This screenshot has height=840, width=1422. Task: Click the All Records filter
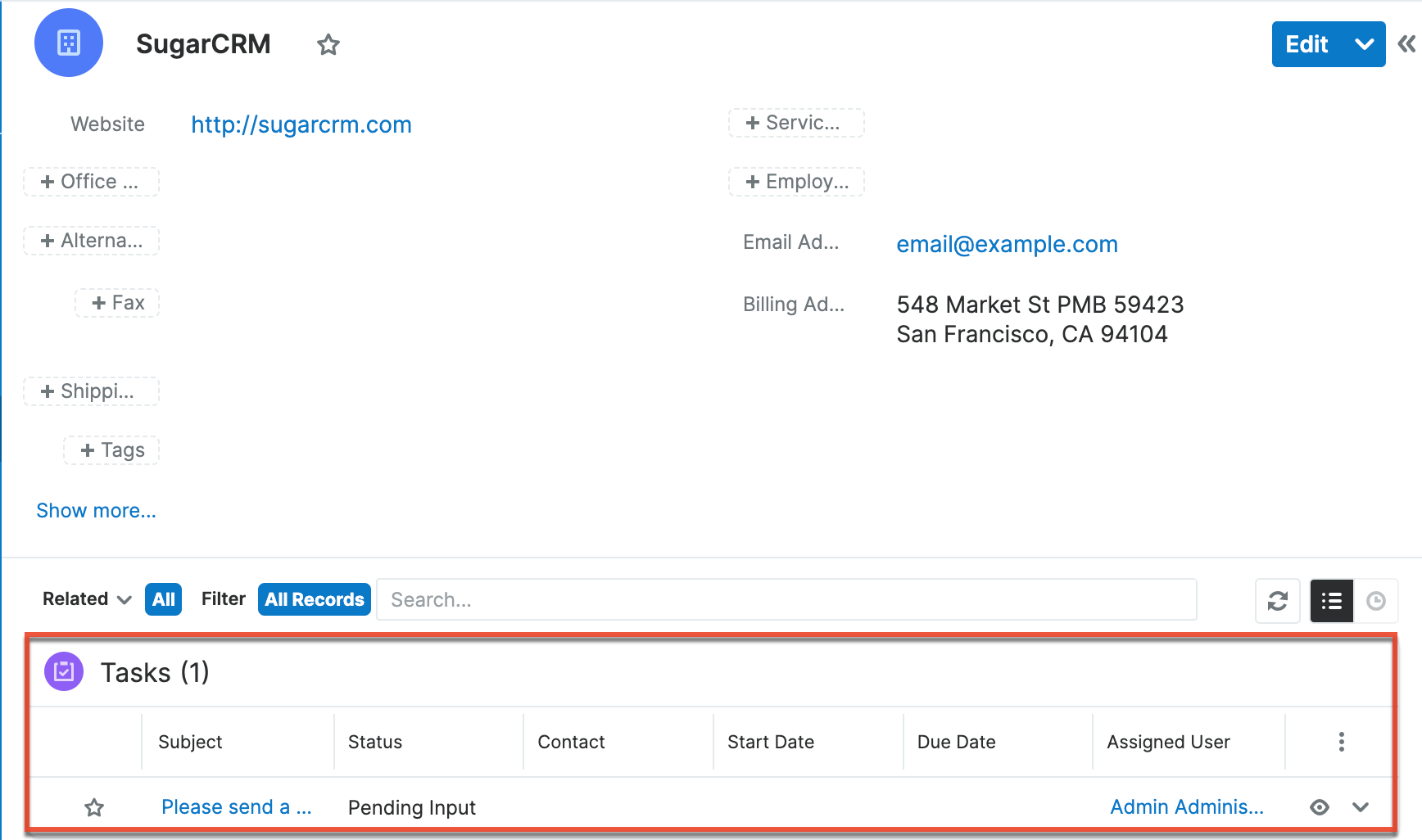pyautogui.click(x=314, y=598)
